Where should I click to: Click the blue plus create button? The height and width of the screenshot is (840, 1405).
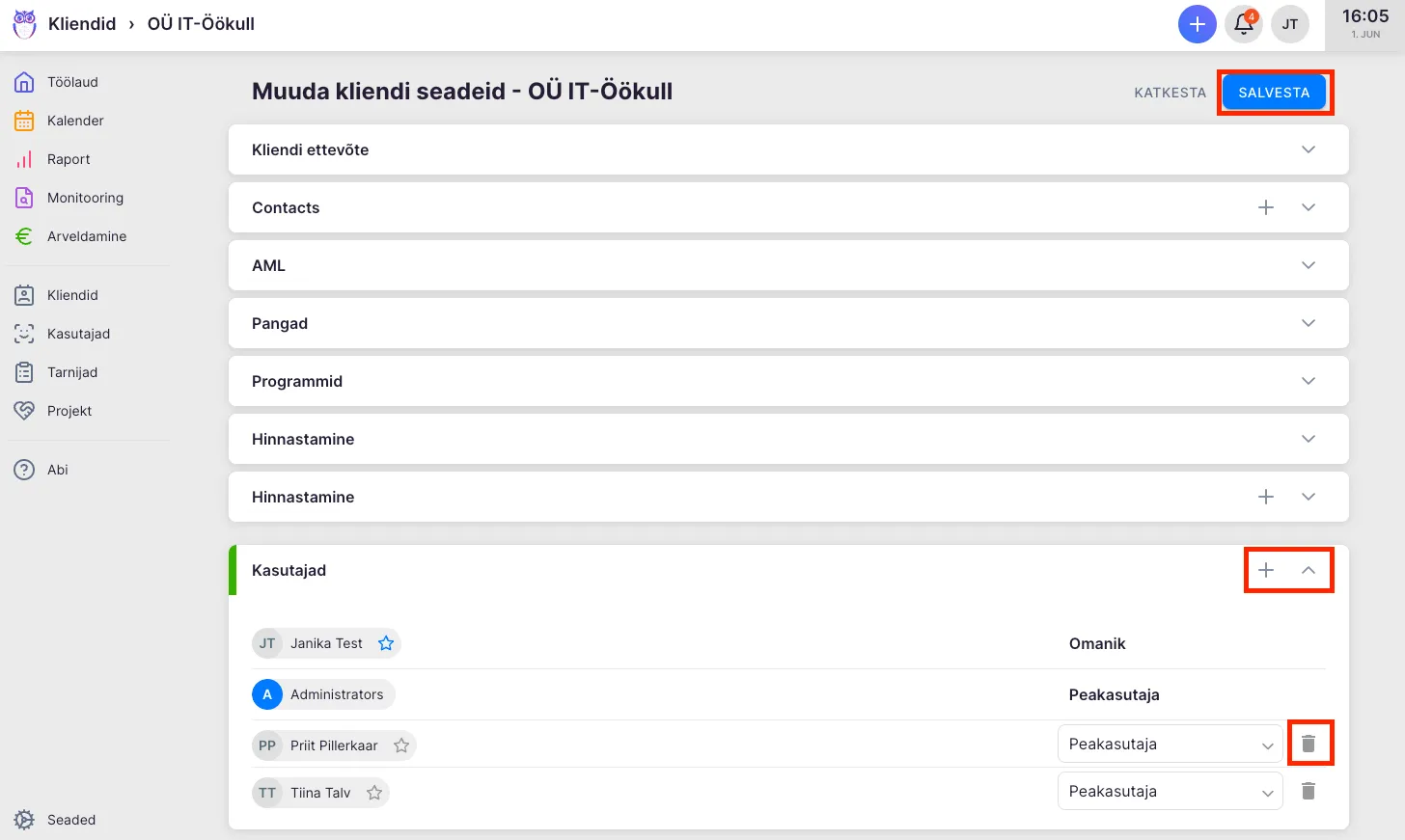pos(1197,24)
